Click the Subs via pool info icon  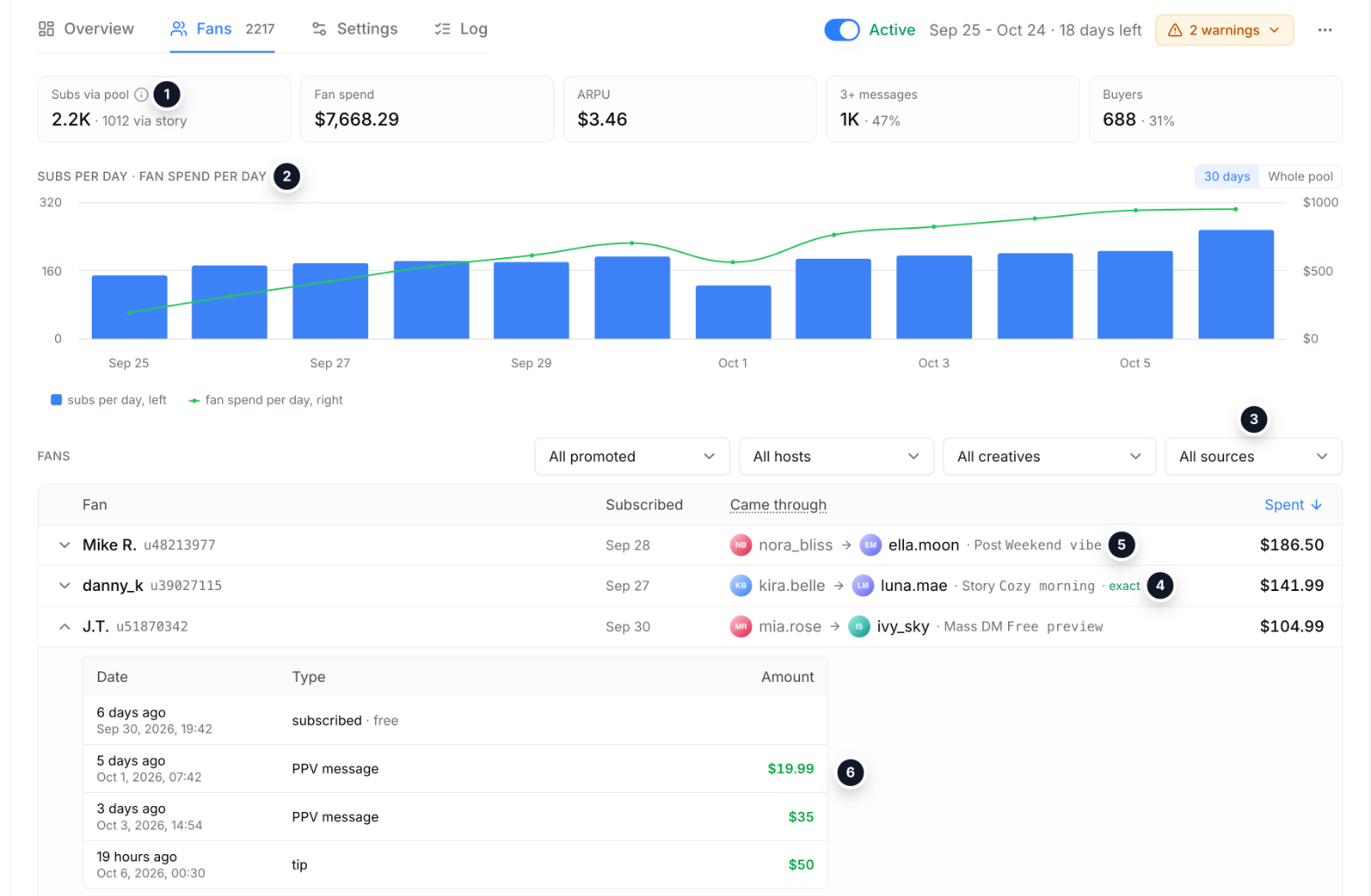coord(141,94)
